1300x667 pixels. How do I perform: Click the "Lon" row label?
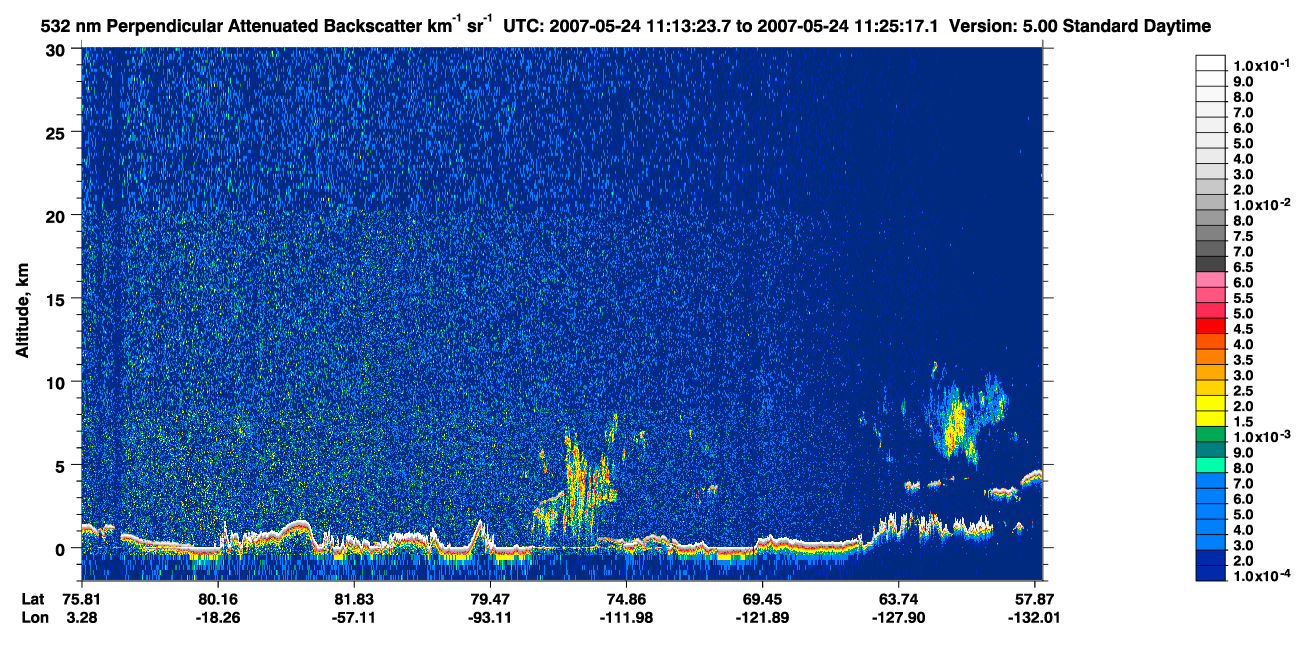34,617
